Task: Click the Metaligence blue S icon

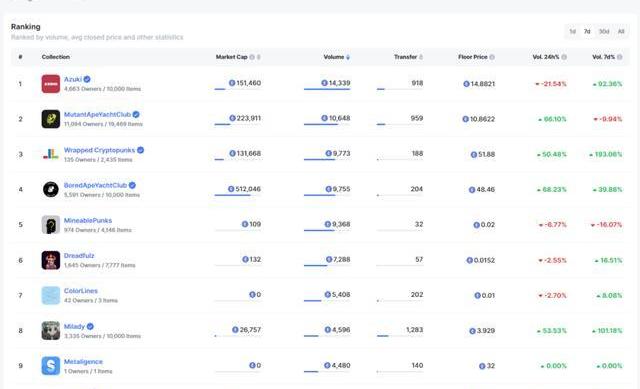Action: pos(51,366)
